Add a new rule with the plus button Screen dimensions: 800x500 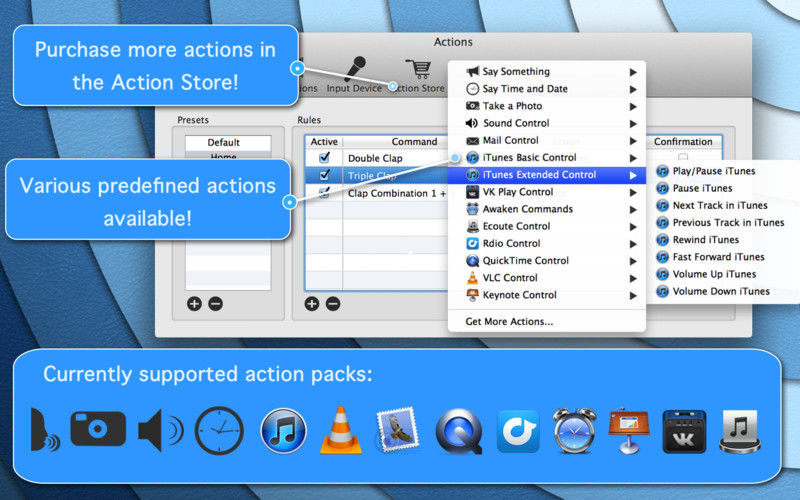click(311, 304)
